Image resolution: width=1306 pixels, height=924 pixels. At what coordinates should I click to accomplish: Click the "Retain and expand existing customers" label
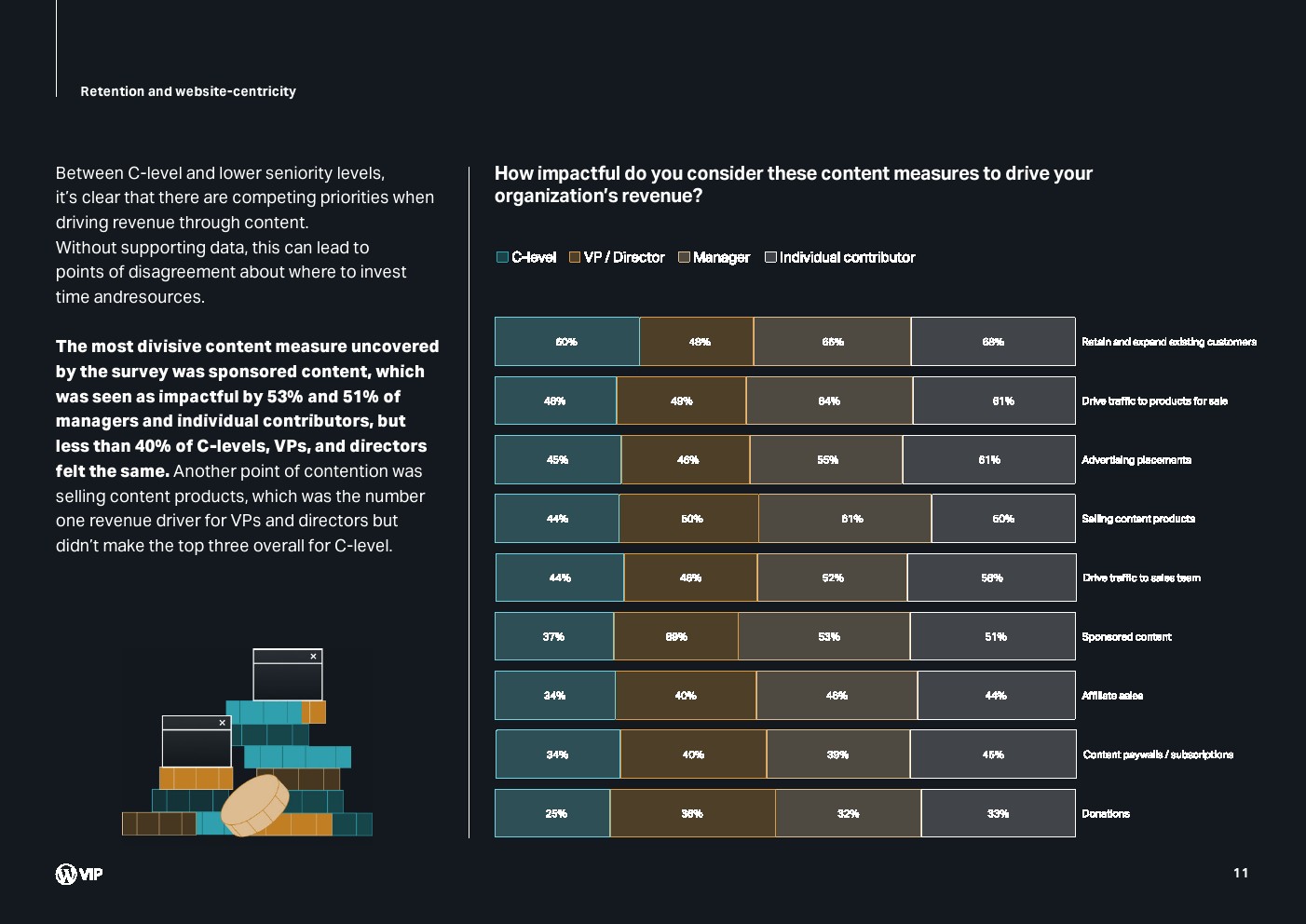click(1168, 342)
